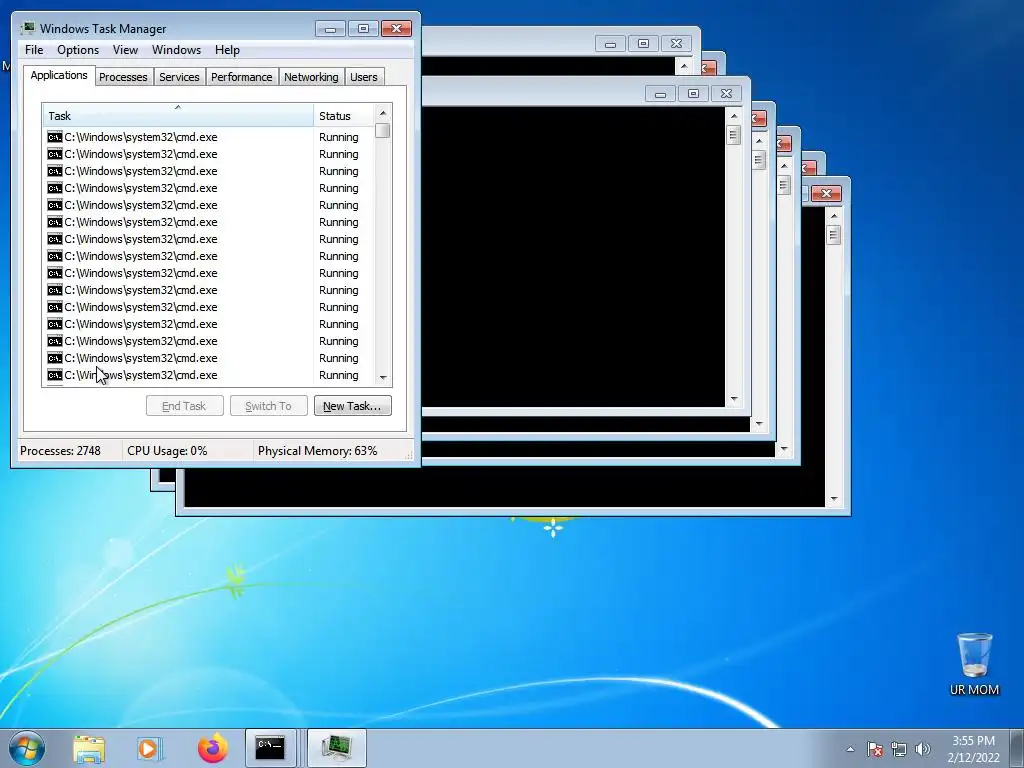Screen dimensions: 1024x768
Task: Launch Windows Media Player from taskbar
Action: [150, 748]
